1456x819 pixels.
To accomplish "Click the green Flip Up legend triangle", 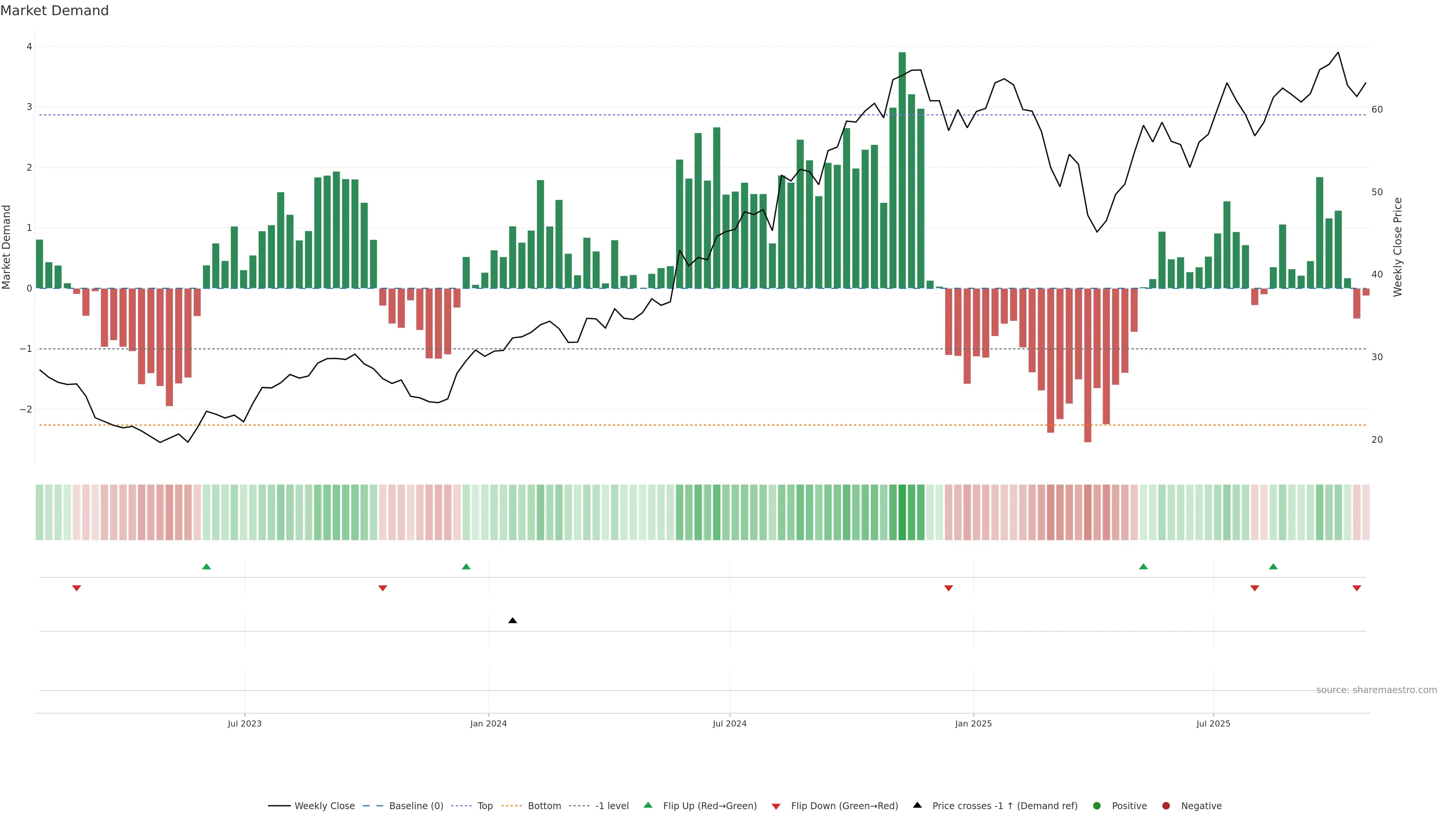I will [648, 805].
